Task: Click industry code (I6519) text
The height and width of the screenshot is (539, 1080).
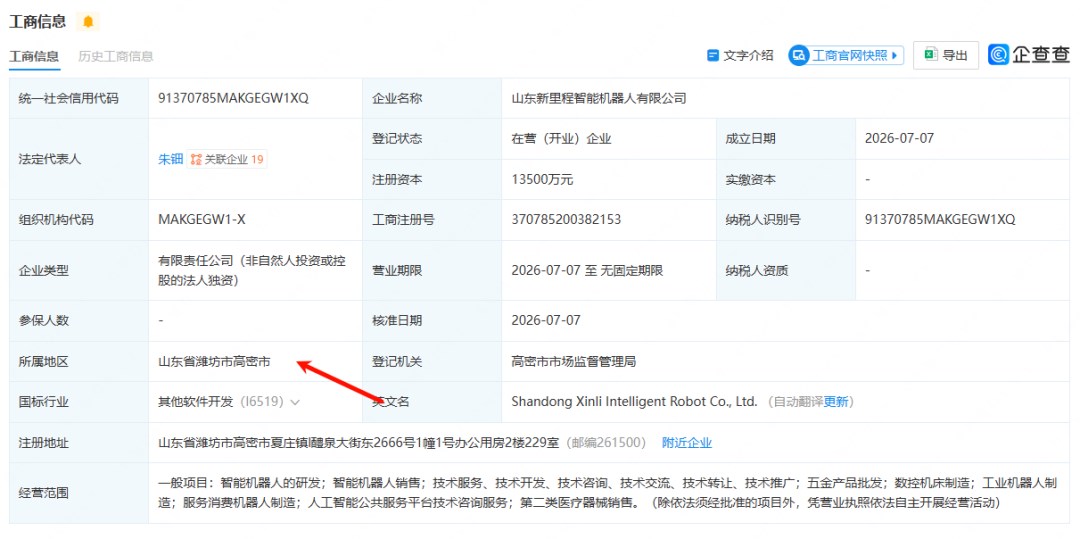Action: [x=262, y=402]
